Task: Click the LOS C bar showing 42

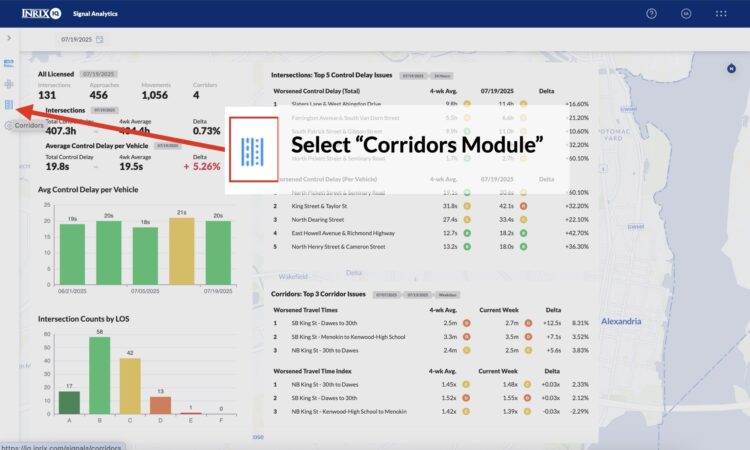Action: tap(130, 386)
